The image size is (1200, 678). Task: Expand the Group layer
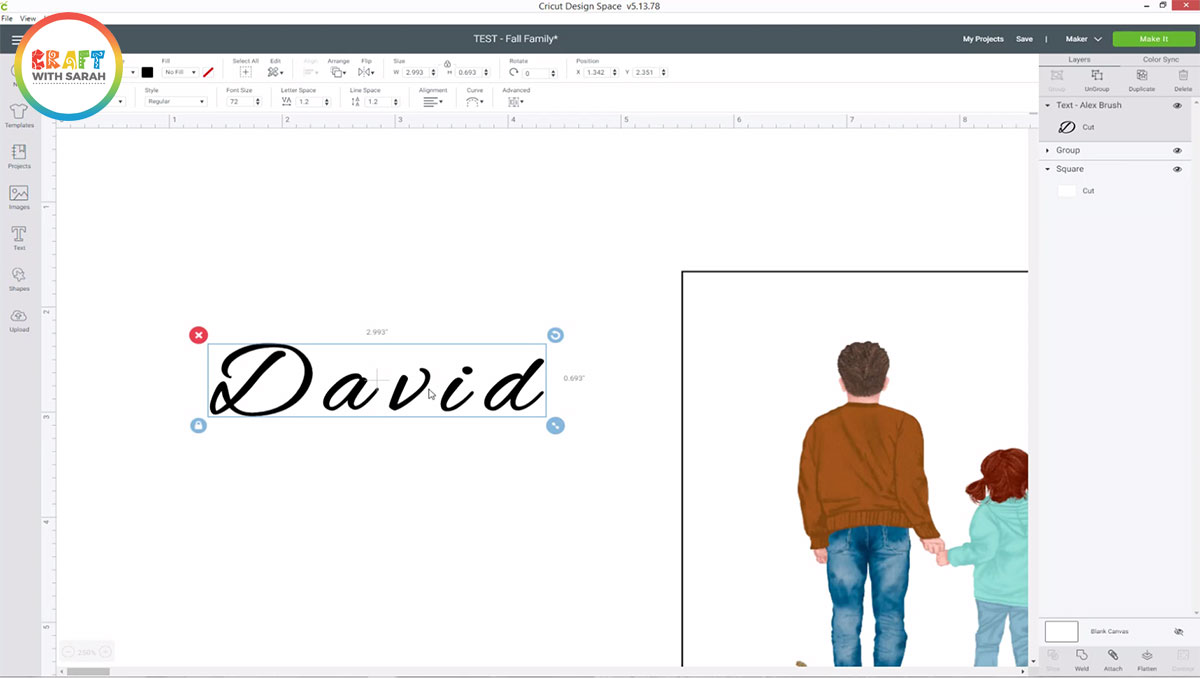tap(1047, 150)
